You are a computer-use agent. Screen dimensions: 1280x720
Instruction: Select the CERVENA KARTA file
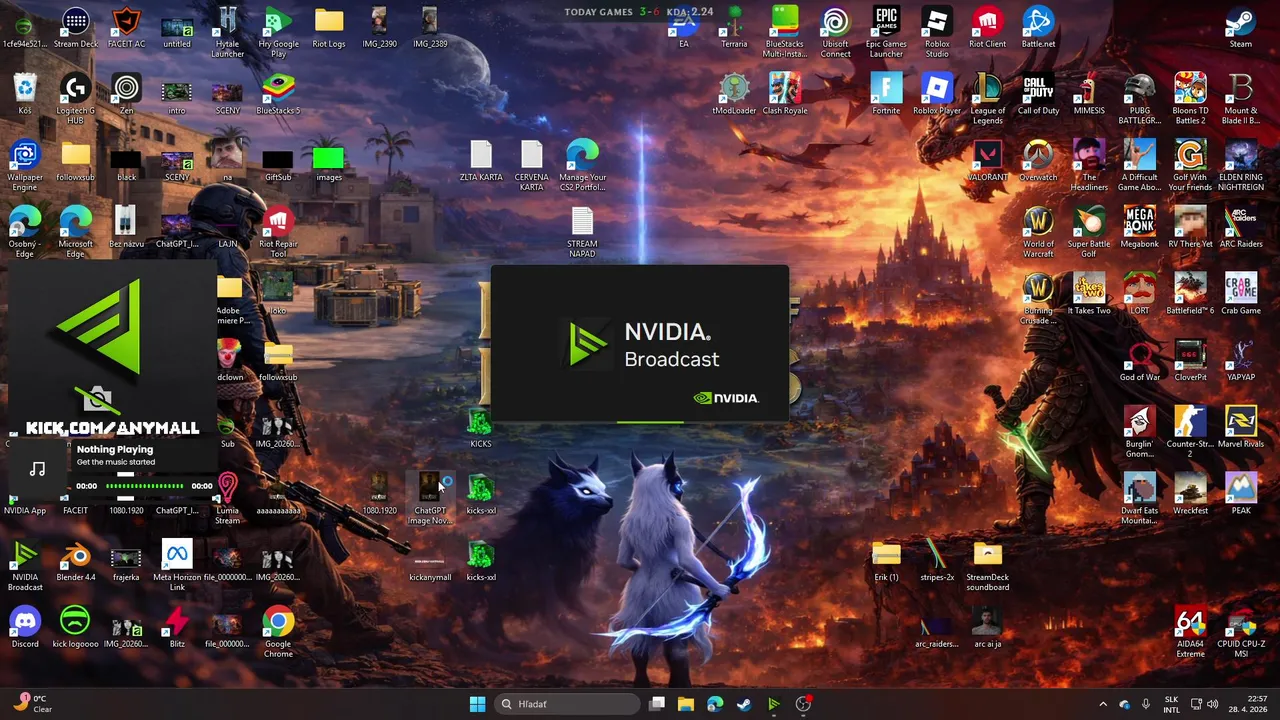click(x=532, y=166)
